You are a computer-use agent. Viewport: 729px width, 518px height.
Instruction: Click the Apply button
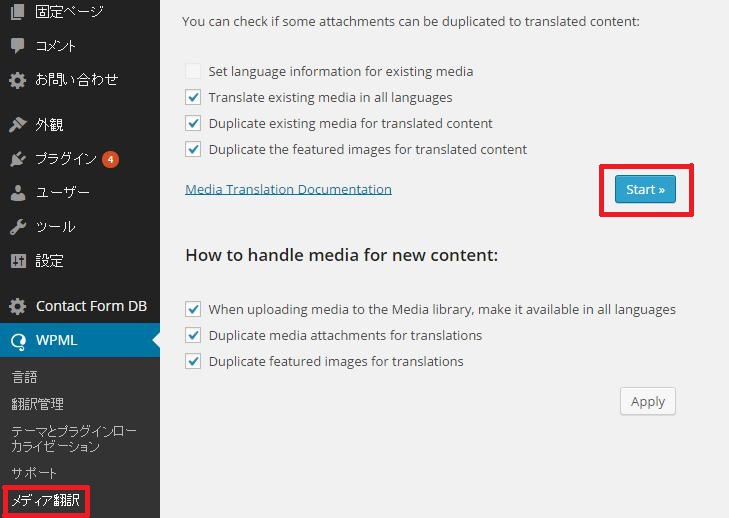648,401
